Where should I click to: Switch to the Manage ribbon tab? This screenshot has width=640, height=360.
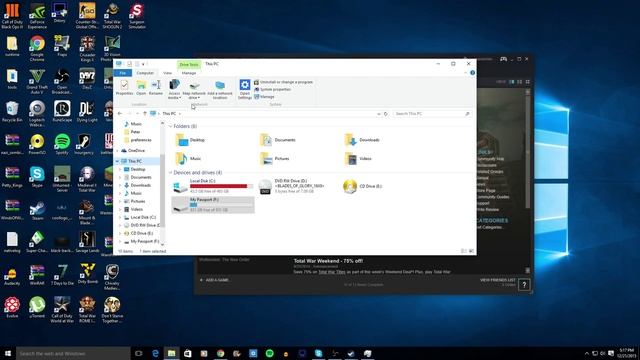tap(189, 73)
